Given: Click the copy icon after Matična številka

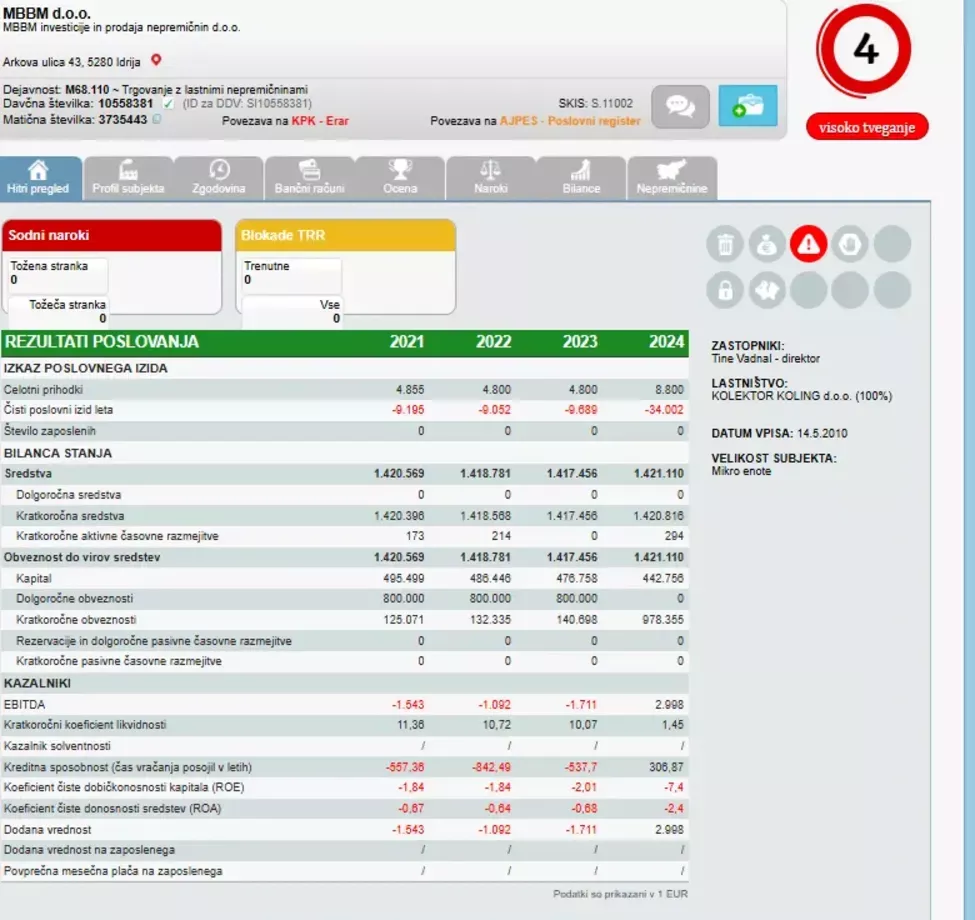Looking at the screenshot, I should [157, 119].
